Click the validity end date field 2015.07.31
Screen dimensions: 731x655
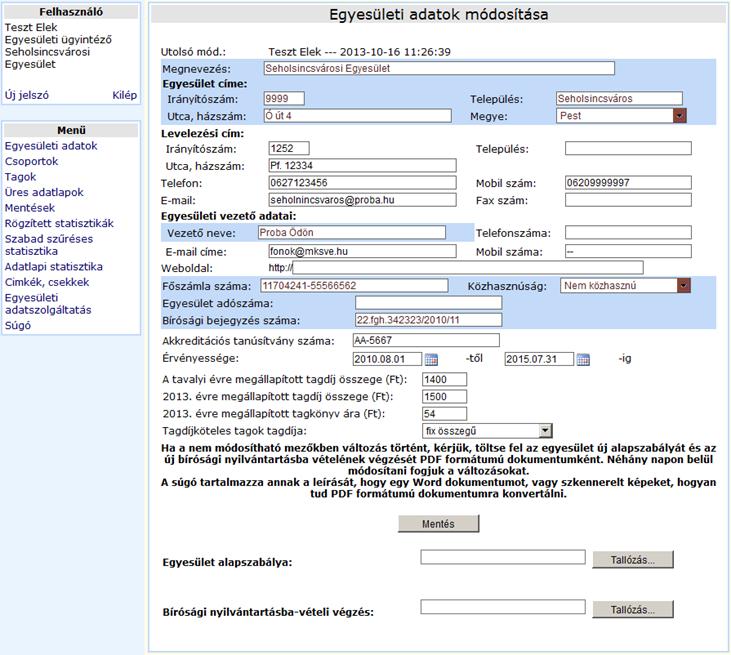pyautogui.click(x=539, y=359)
